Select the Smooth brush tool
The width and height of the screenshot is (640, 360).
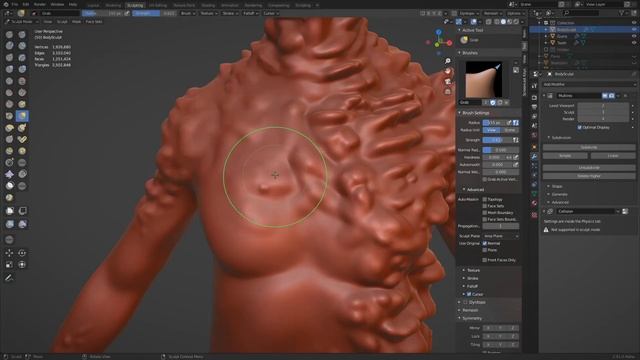pyautogui.click(x=22, y=81)
